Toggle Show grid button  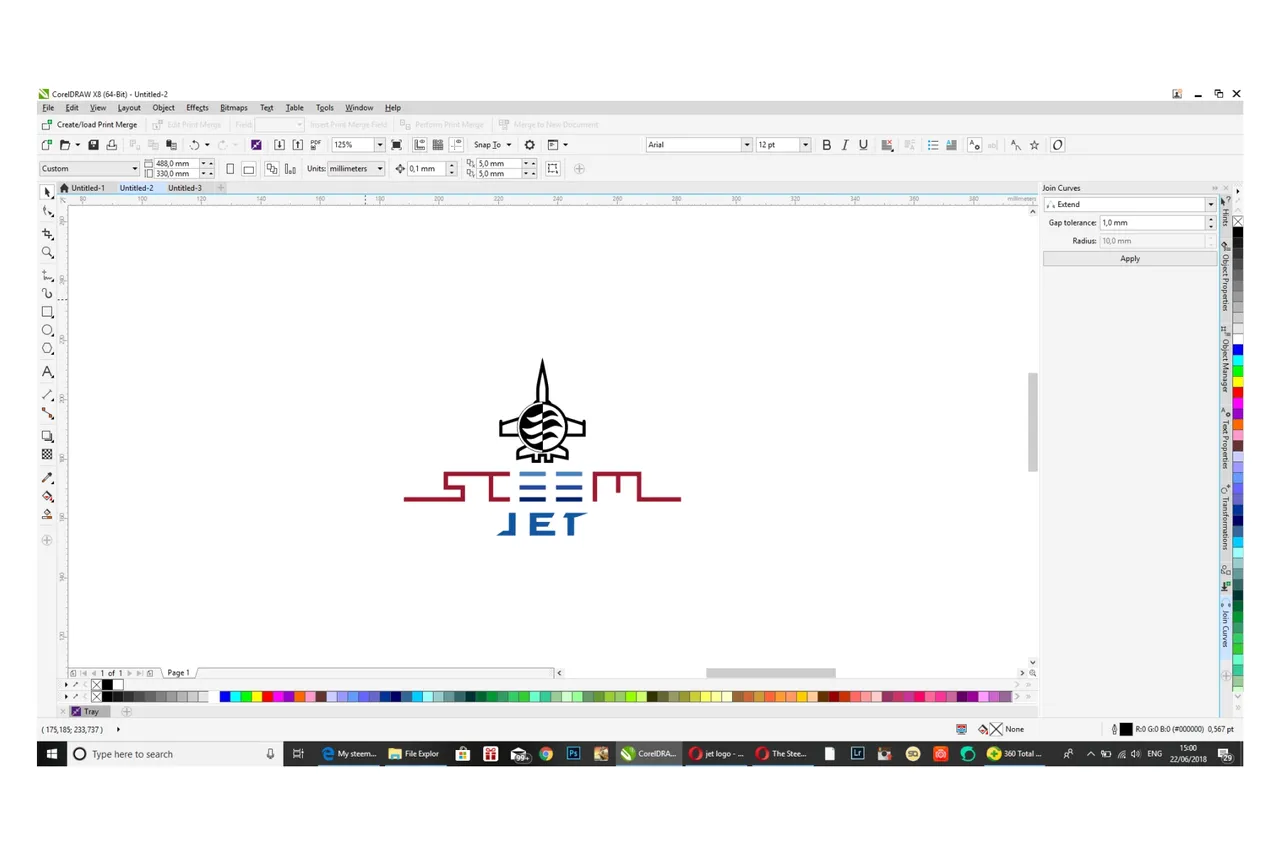[x=438, y=145]
